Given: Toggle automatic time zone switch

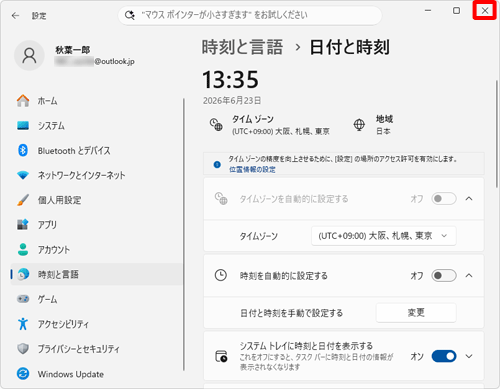Looking at the screenshot, I should [x=444, y=199].
